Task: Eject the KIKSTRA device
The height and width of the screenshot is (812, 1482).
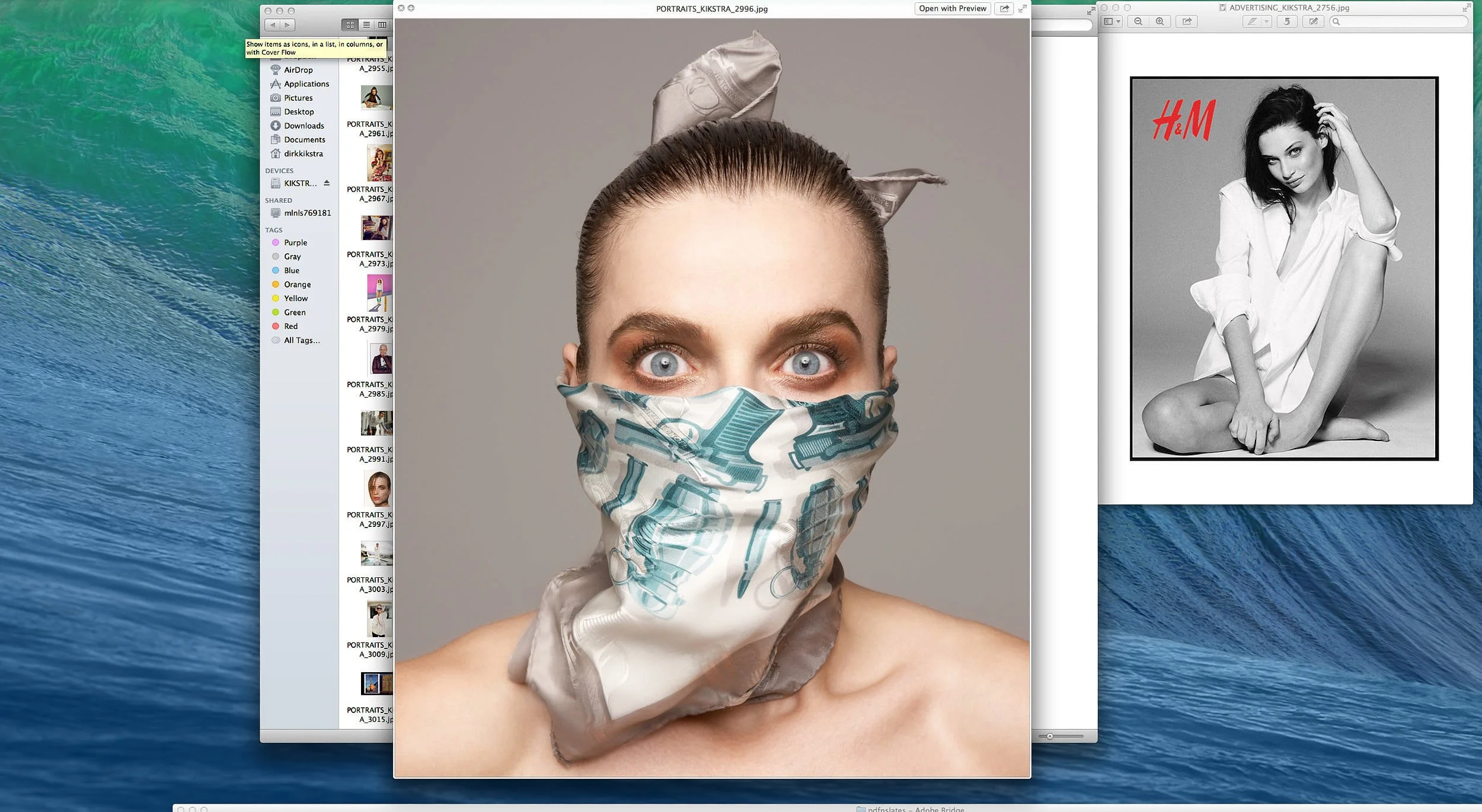Action: (326, 183)
